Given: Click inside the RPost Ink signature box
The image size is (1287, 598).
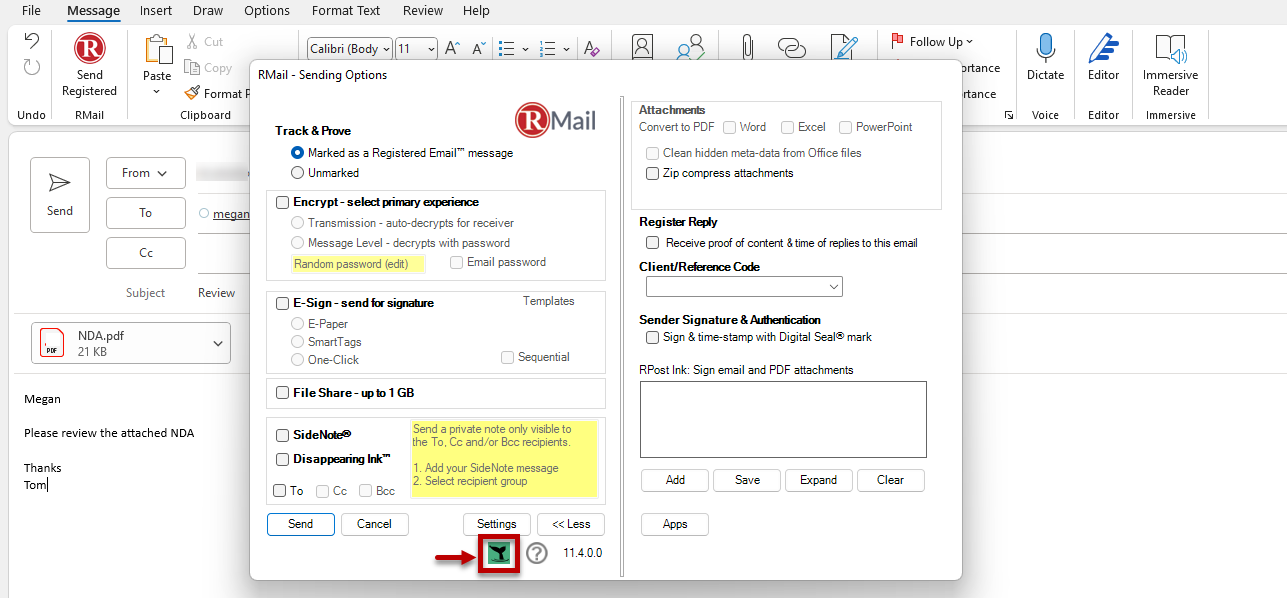Looking at the screenshot, I should pyautogui.click(x=783, y=419).
